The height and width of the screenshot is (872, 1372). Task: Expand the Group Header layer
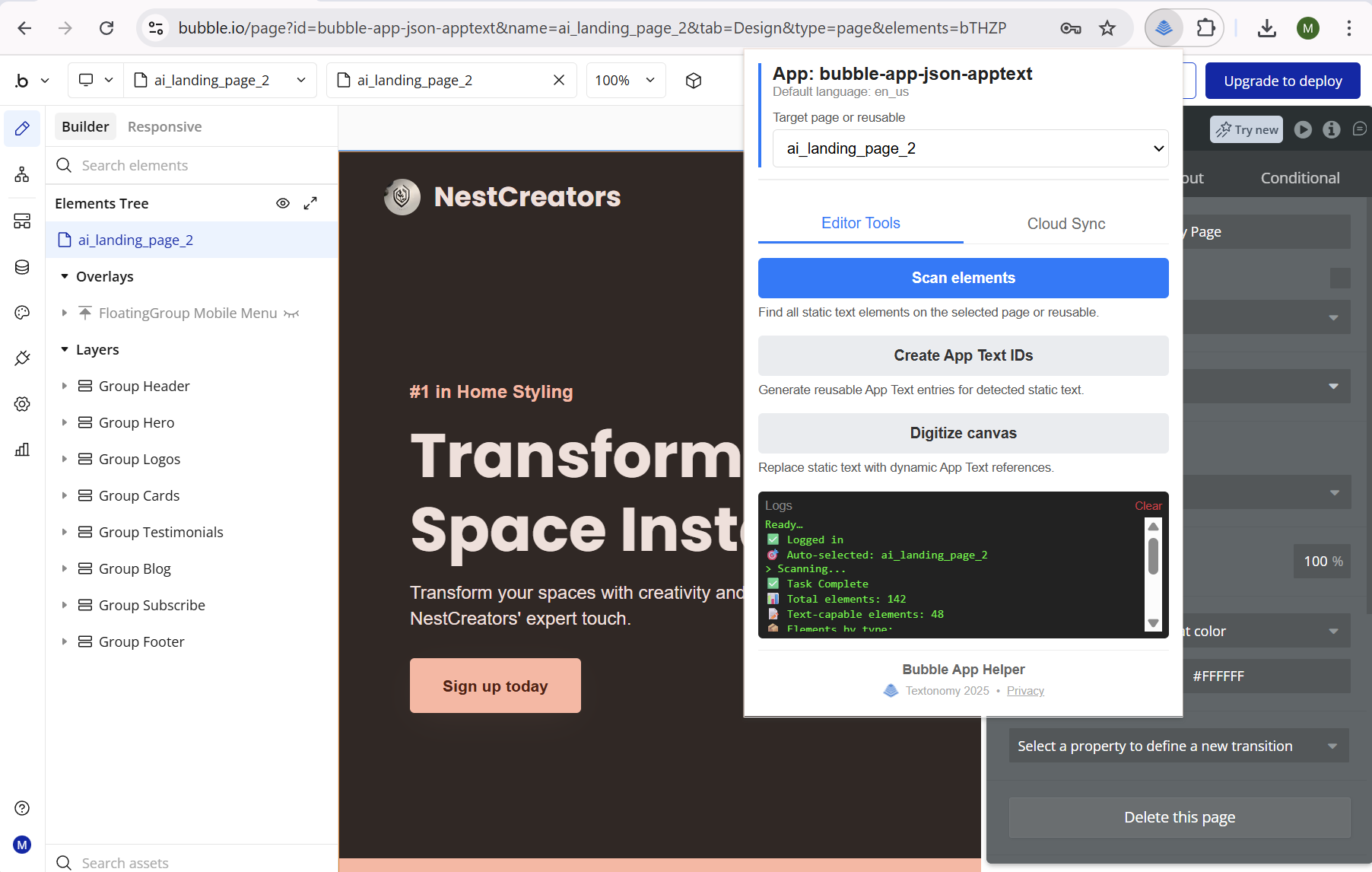(65, 386)
